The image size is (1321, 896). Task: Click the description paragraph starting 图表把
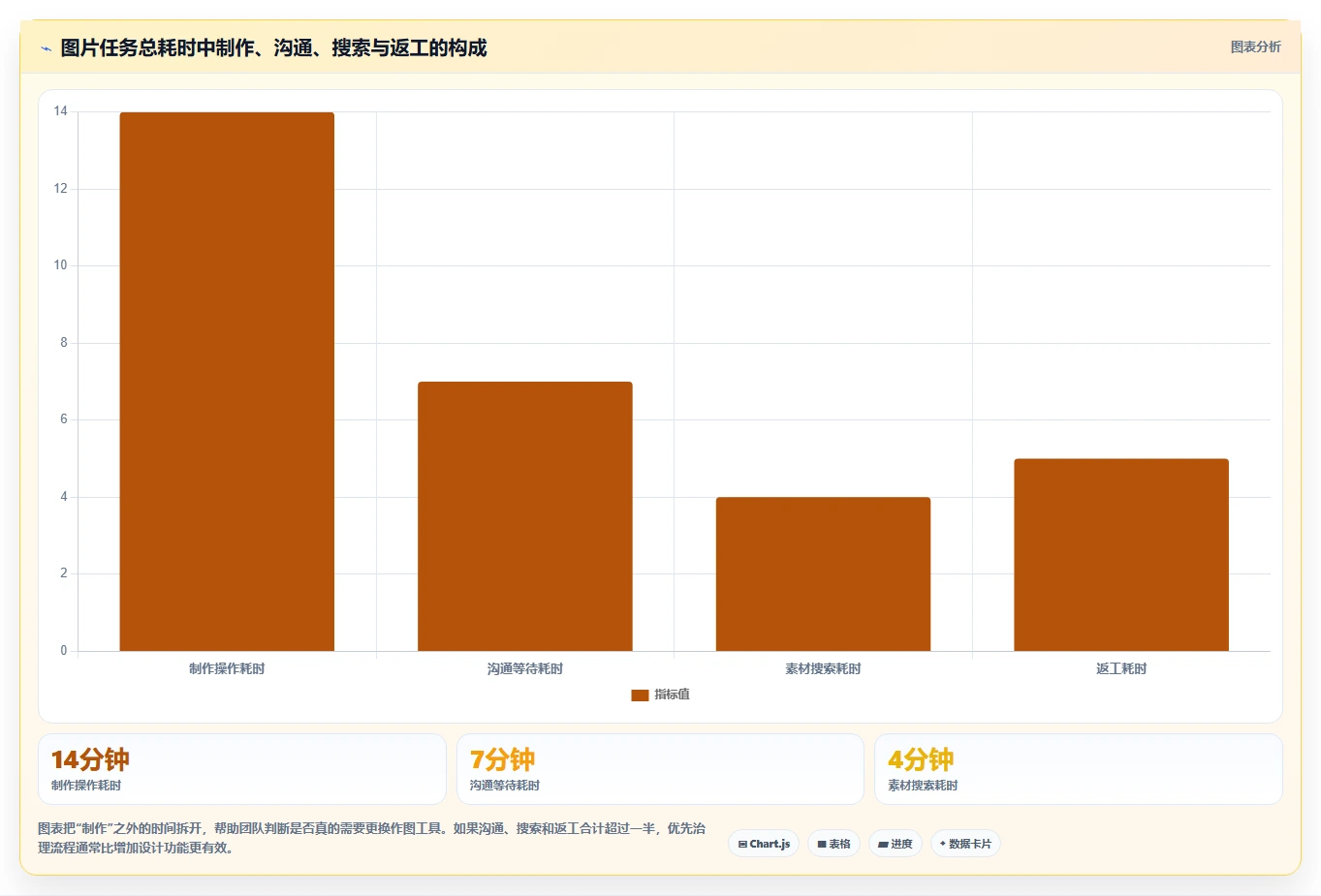372,838
